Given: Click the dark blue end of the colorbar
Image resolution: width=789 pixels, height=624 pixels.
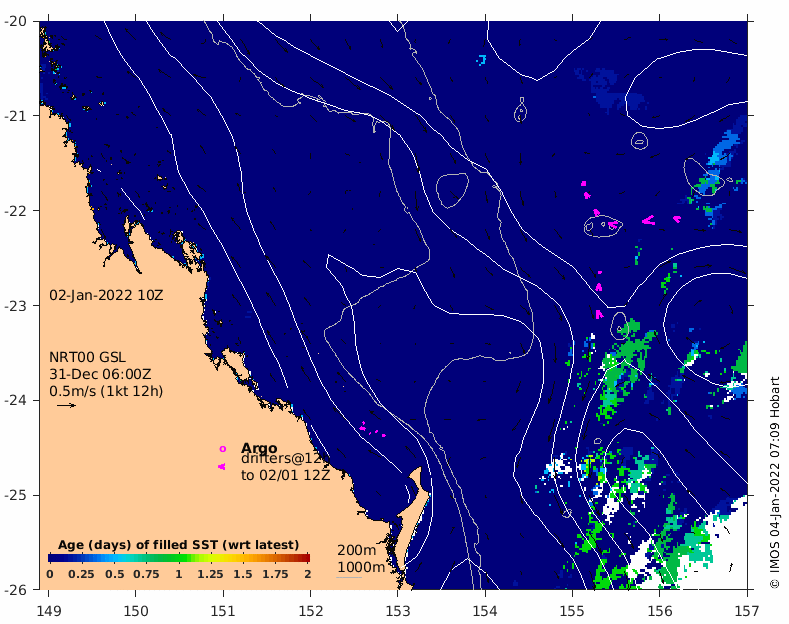Looking at the screenshot, I should pos(52,558).
